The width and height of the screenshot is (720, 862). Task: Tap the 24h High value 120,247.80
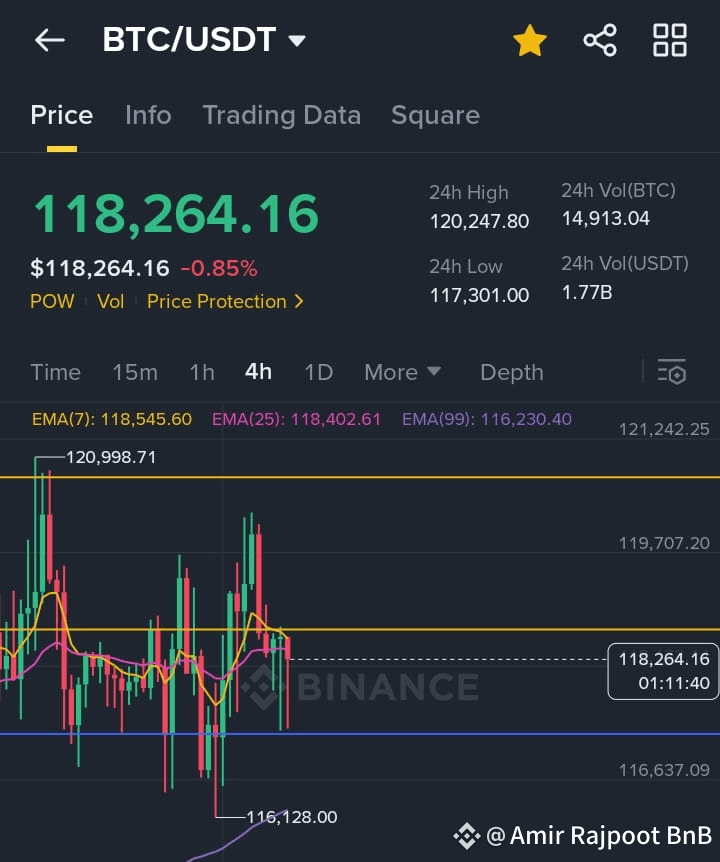pyautogui.click(x=479, y=222)
